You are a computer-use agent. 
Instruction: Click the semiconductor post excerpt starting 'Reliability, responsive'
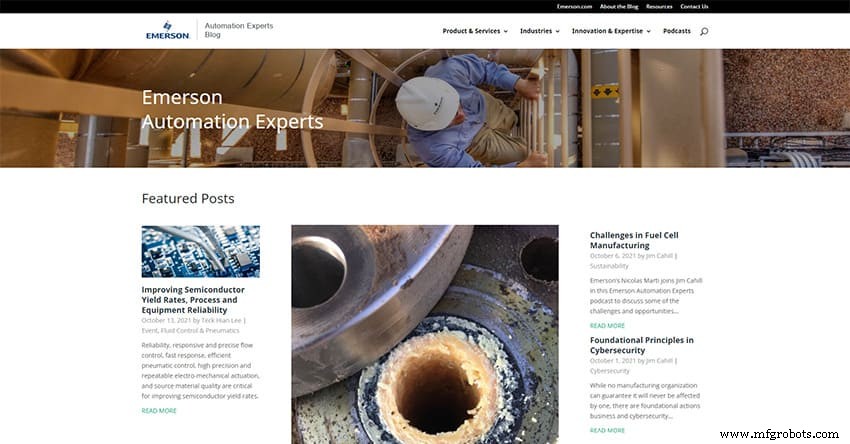click(201, 371)
